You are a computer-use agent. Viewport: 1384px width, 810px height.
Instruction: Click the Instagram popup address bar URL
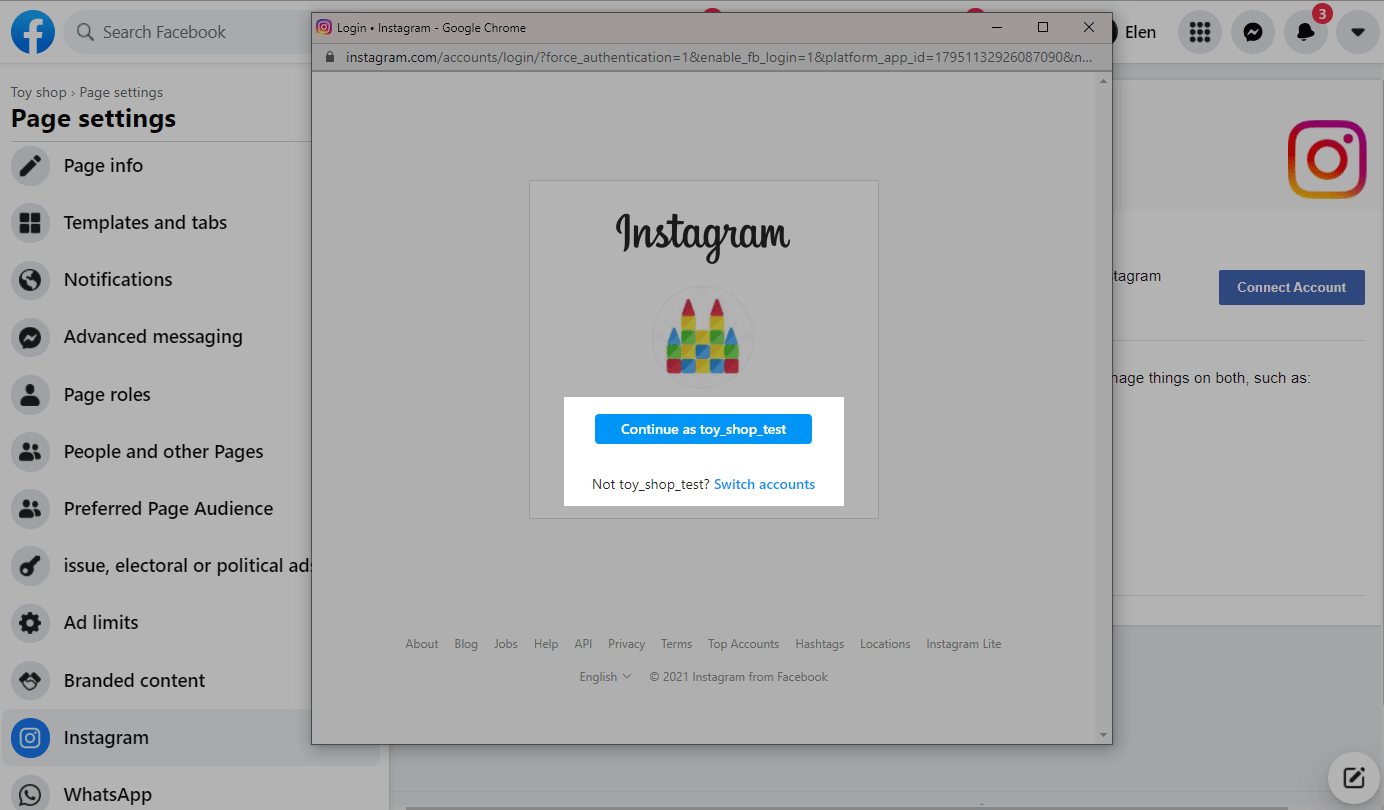718,57
